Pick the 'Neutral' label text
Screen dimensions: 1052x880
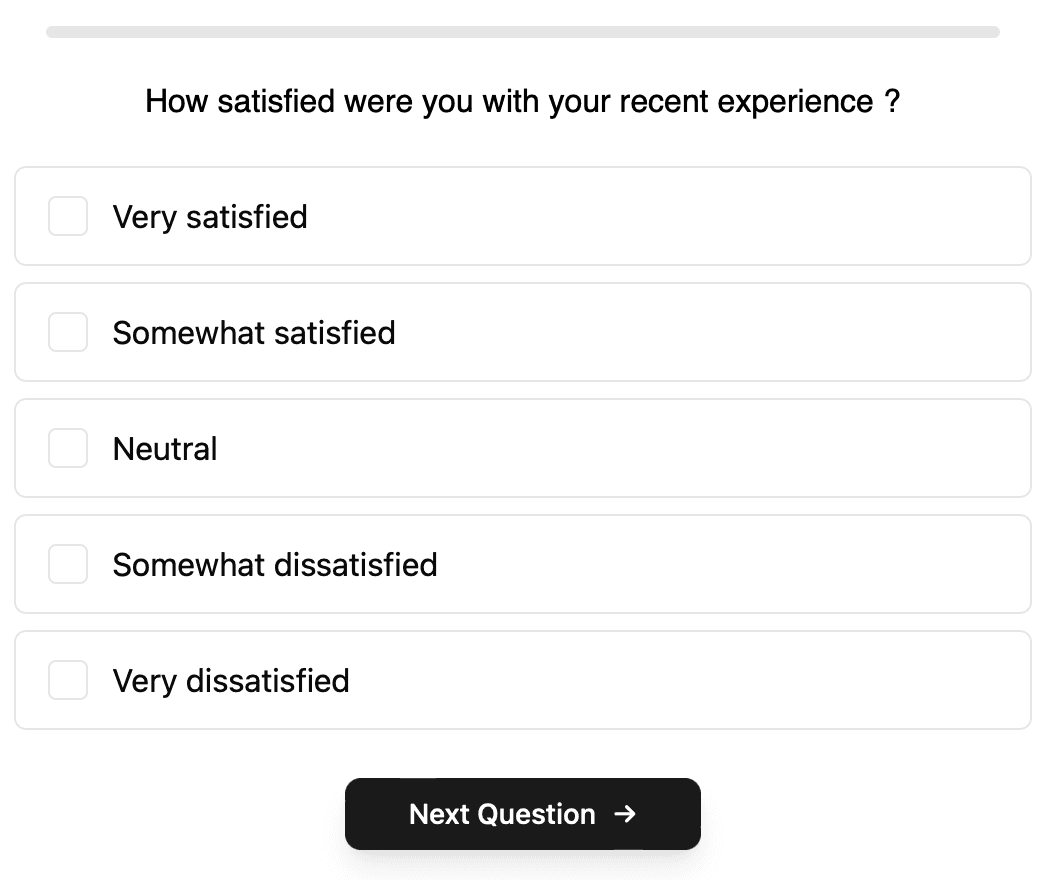tap(165, 449)
